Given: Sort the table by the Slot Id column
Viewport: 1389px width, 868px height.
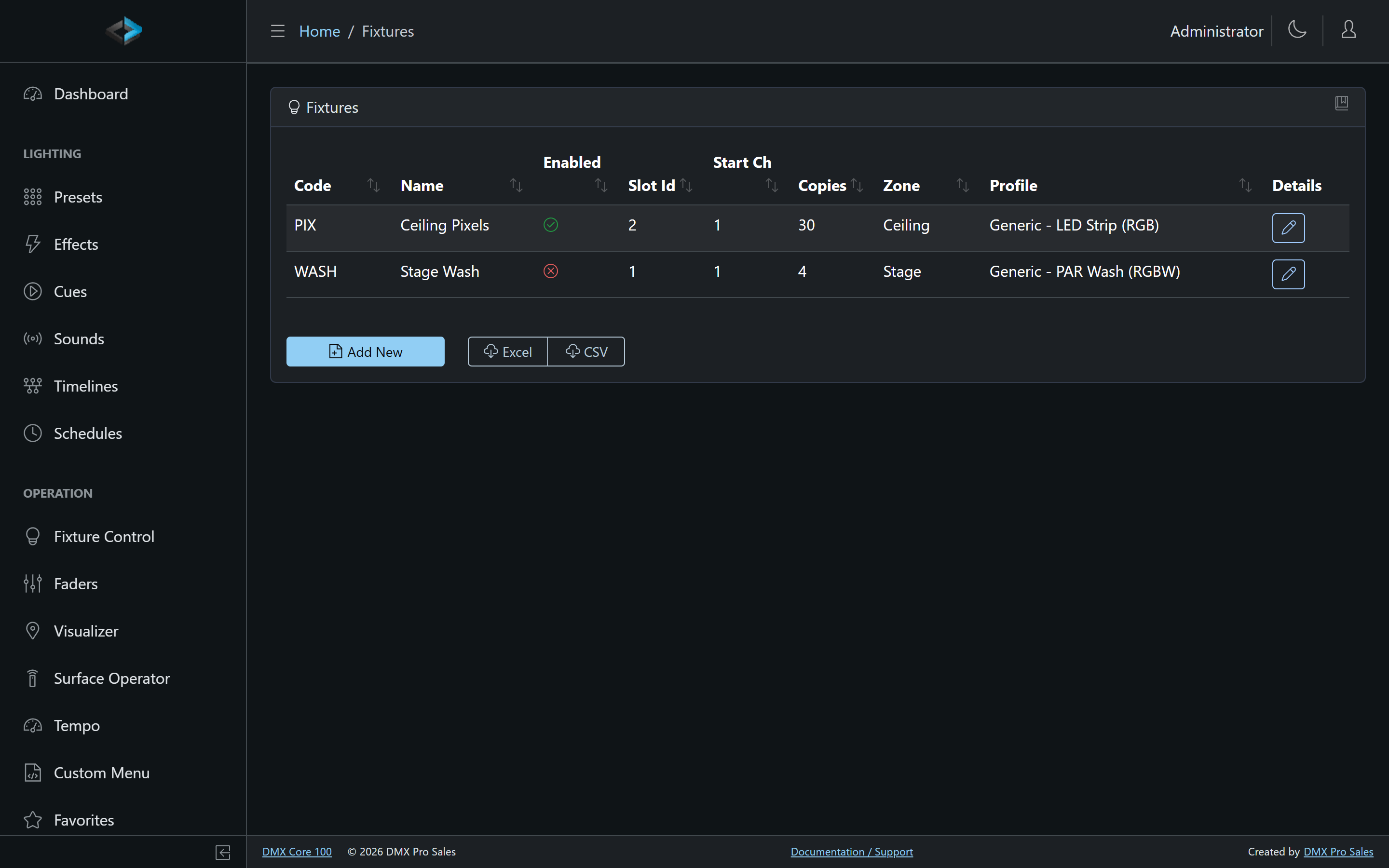Looking at the screenshot, I should [686, 185].
